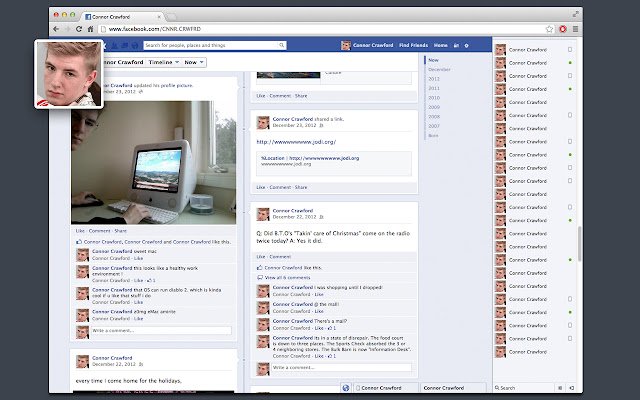Click the thumbs-up icon beside 'like this' on photo post
640x400 pixels.
point(79,242)
